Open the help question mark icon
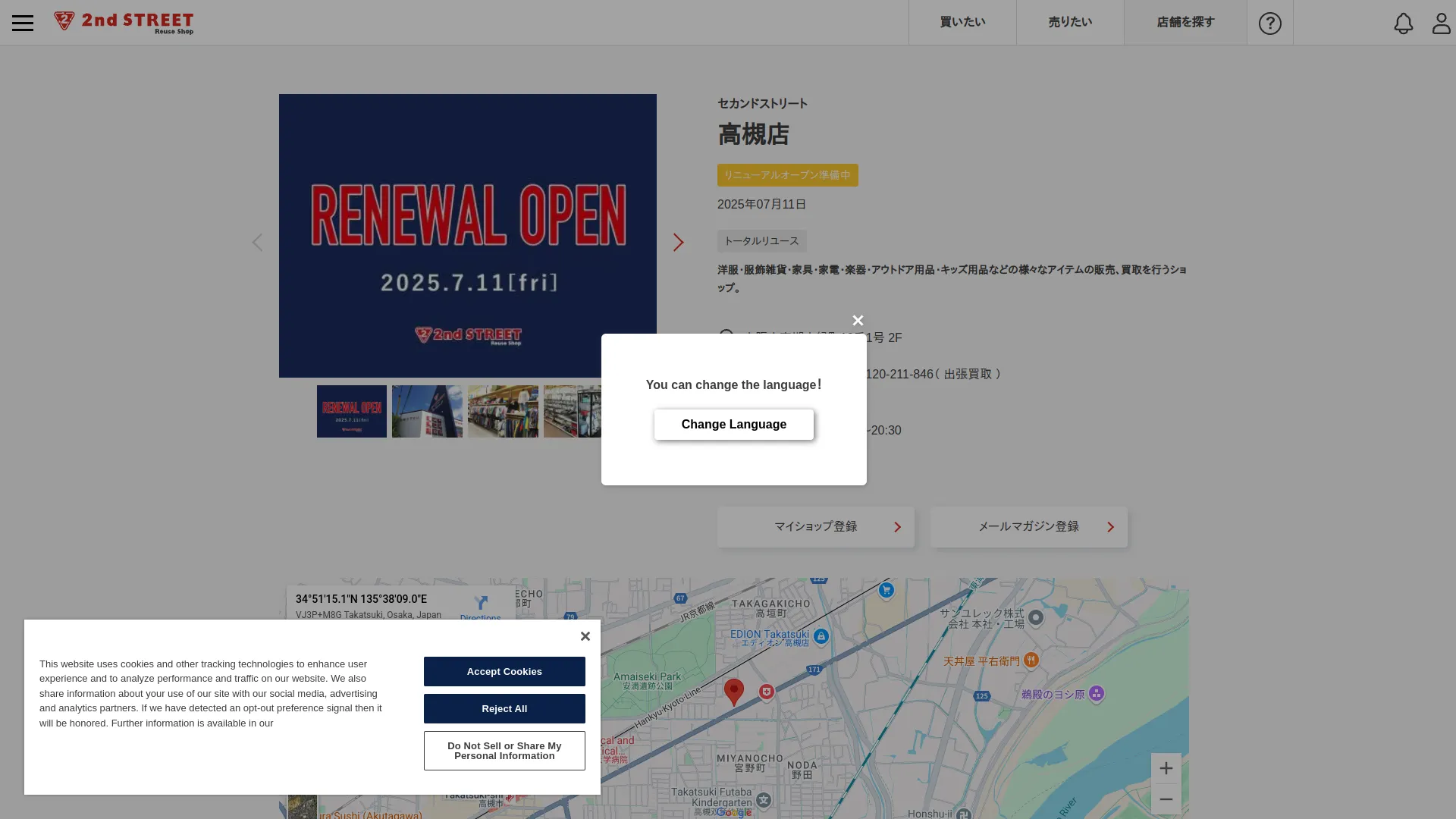 point(1270,23)
